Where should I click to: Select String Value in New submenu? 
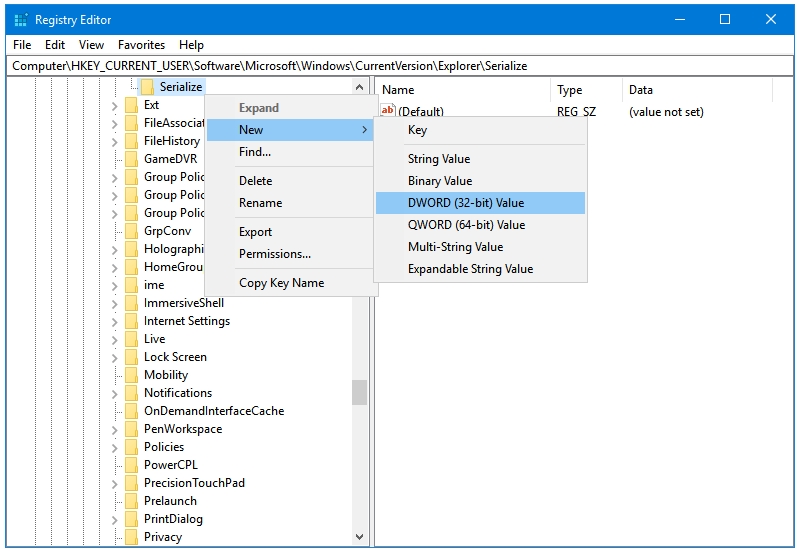pyautogui.click(x=438, y=159)
